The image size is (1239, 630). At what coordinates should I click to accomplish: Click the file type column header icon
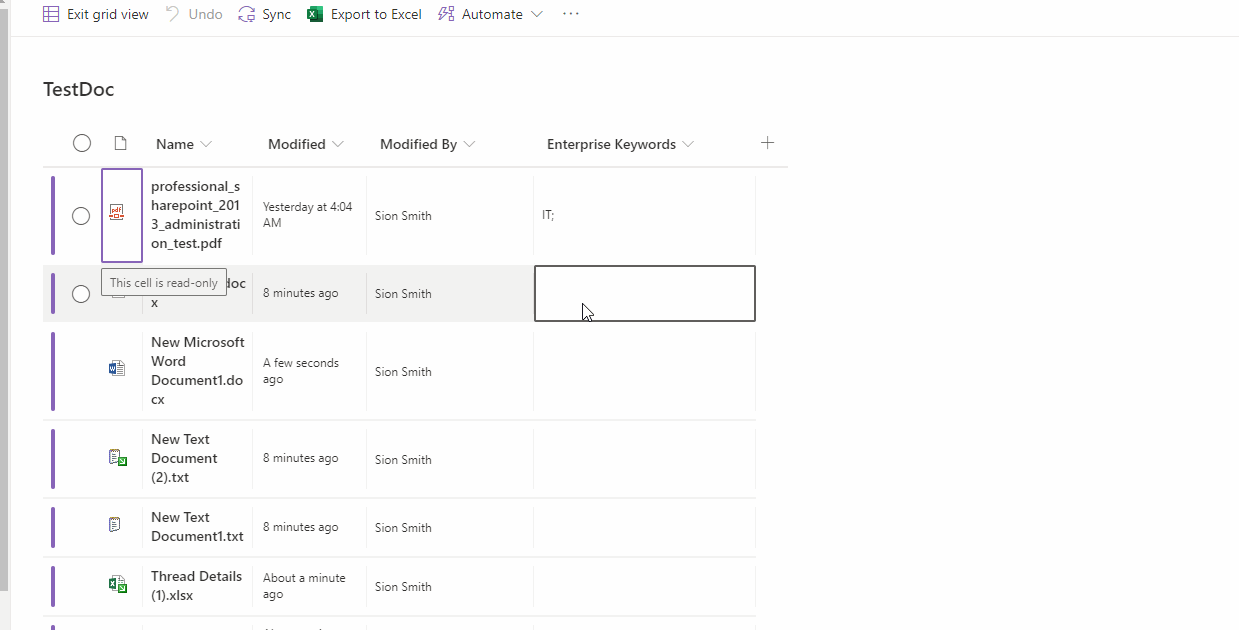tap(120, 143)
